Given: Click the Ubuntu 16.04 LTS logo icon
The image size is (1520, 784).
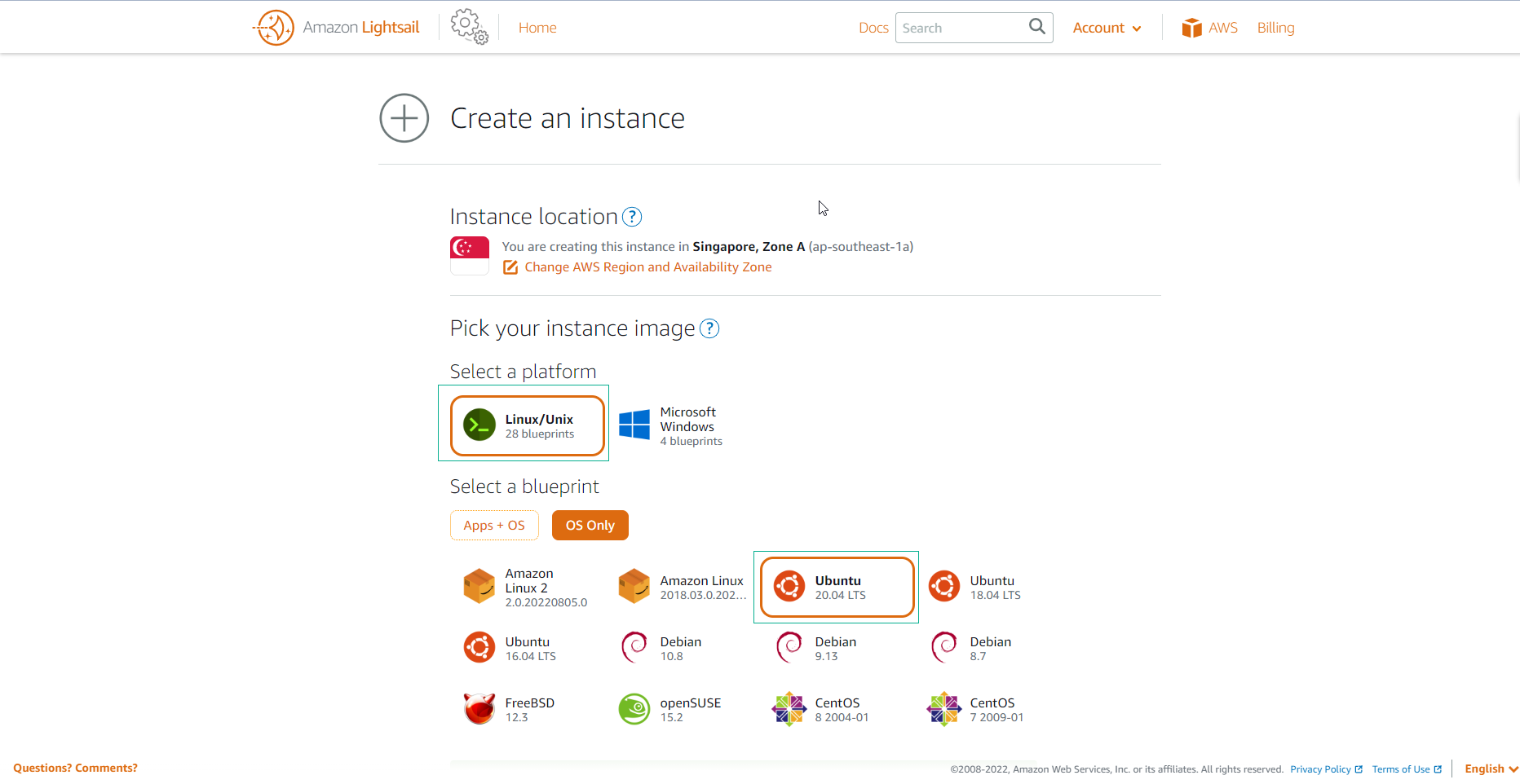Looking at the screenshot, I should tap(479, 647).
